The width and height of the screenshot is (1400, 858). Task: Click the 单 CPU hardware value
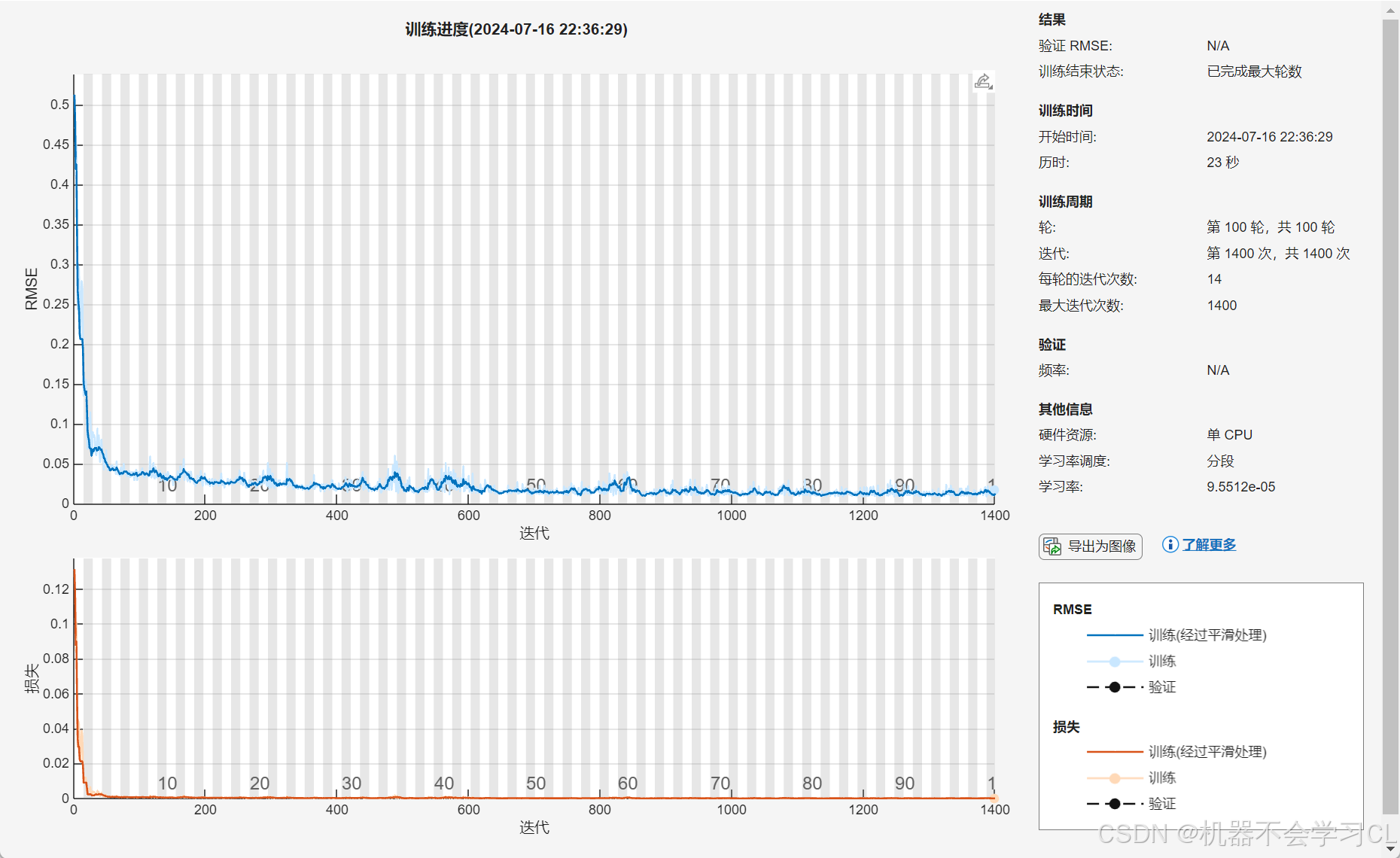[x=1229, y=435]
